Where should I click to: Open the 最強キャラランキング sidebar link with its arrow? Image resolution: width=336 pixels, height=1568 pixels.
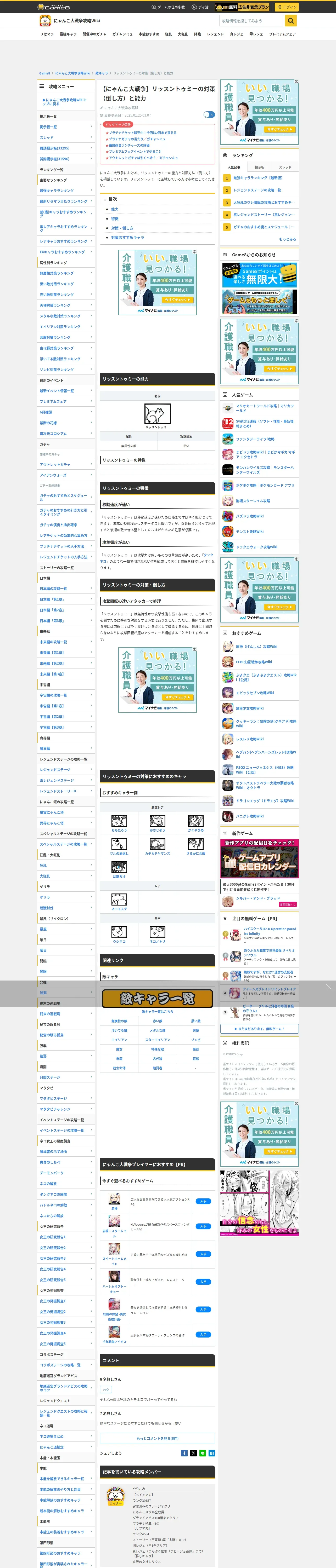(x=66, y=191)
